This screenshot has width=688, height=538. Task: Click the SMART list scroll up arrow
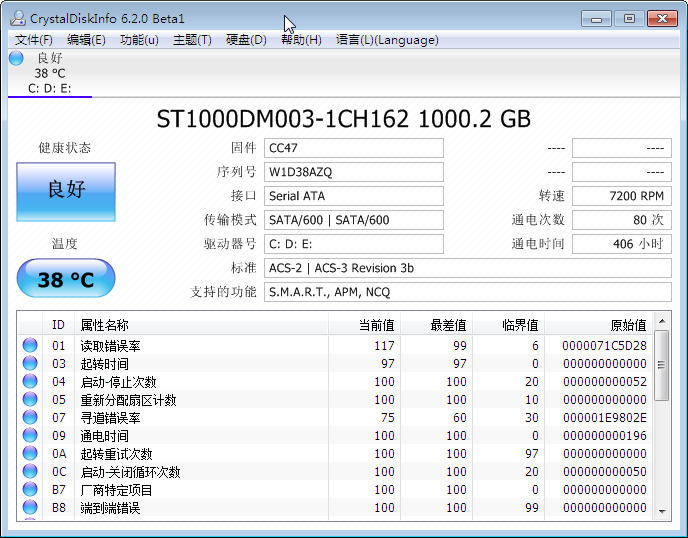click(x=662, y=321)
